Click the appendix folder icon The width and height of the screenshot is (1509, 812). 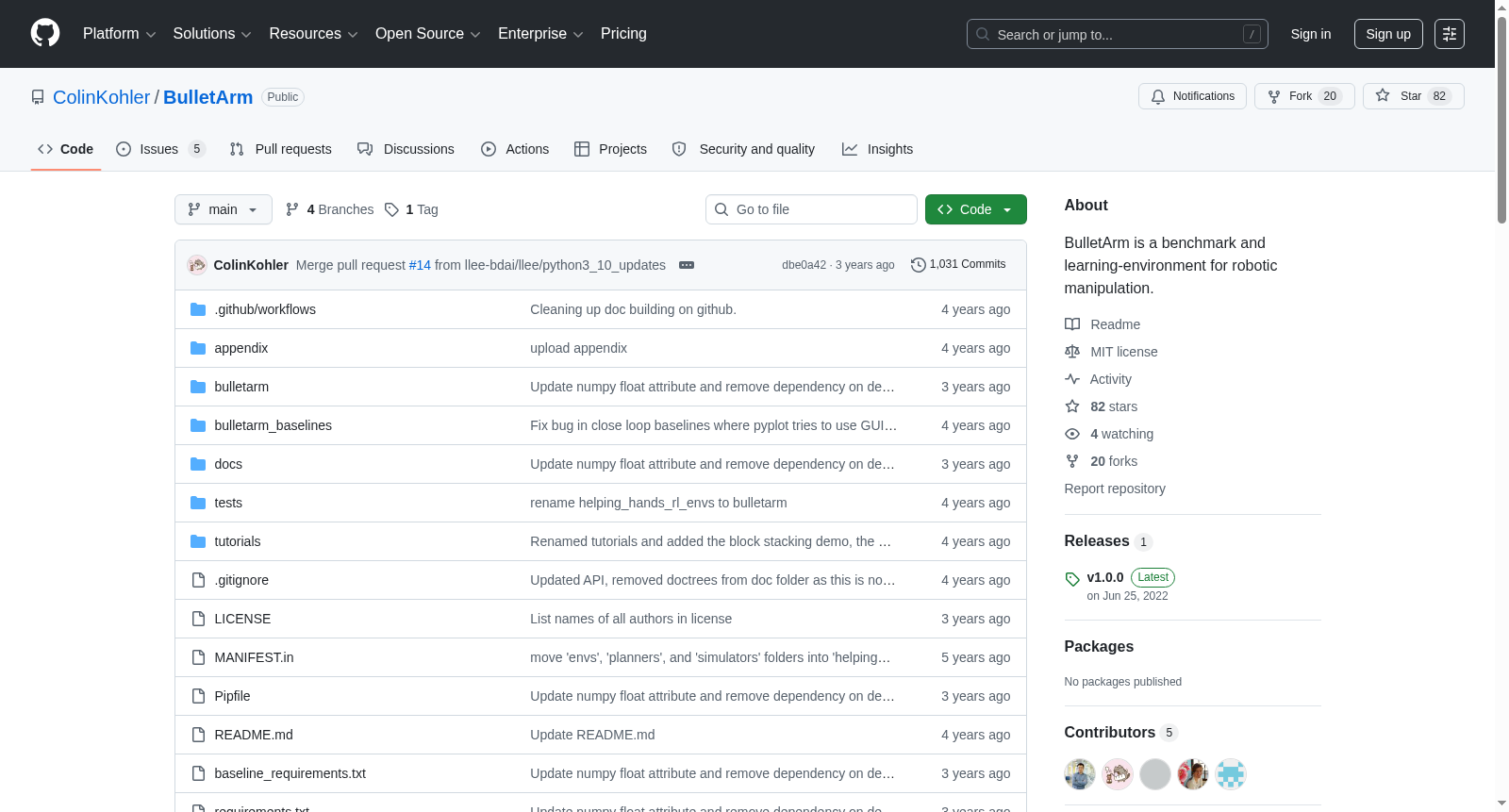[198, 348]
